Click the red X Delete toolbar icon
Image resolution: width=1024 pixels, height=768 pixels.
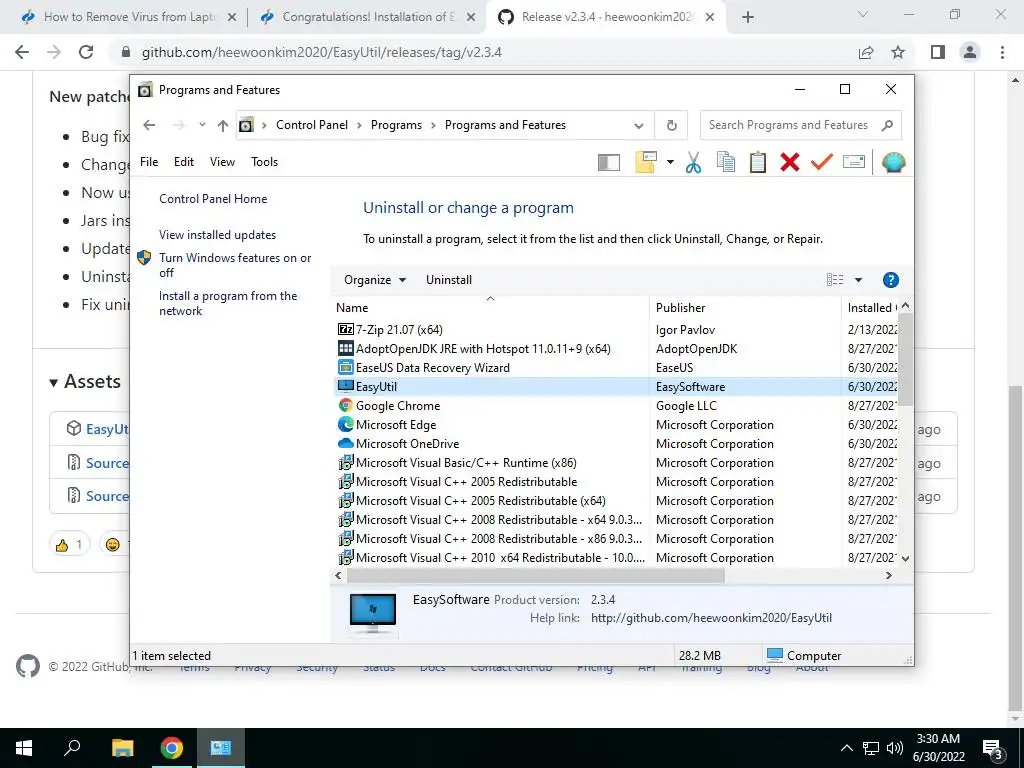[x=790, y=162]
